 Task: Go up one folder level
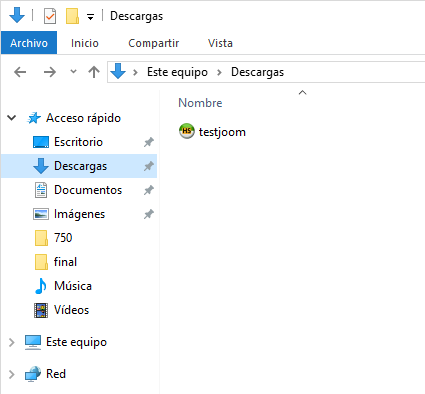tap(94, 72)
